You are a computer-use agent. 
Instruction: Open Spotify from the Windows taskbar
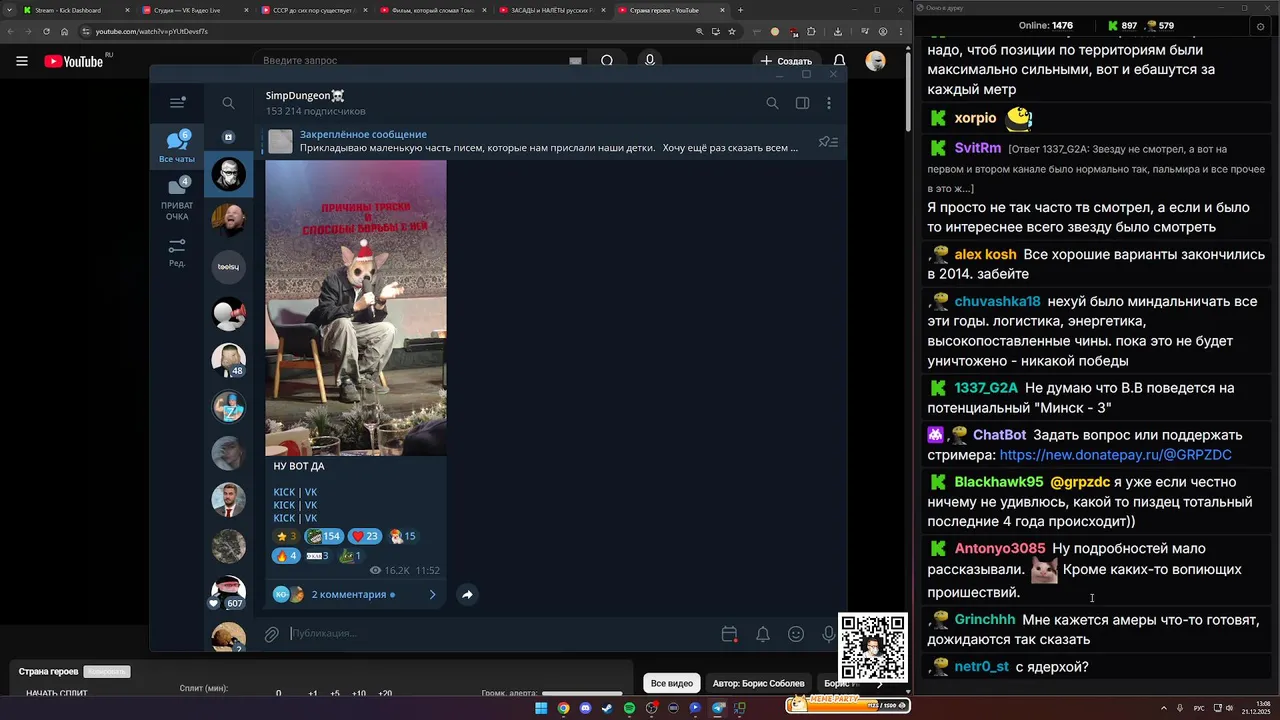(x=629, y=708)
